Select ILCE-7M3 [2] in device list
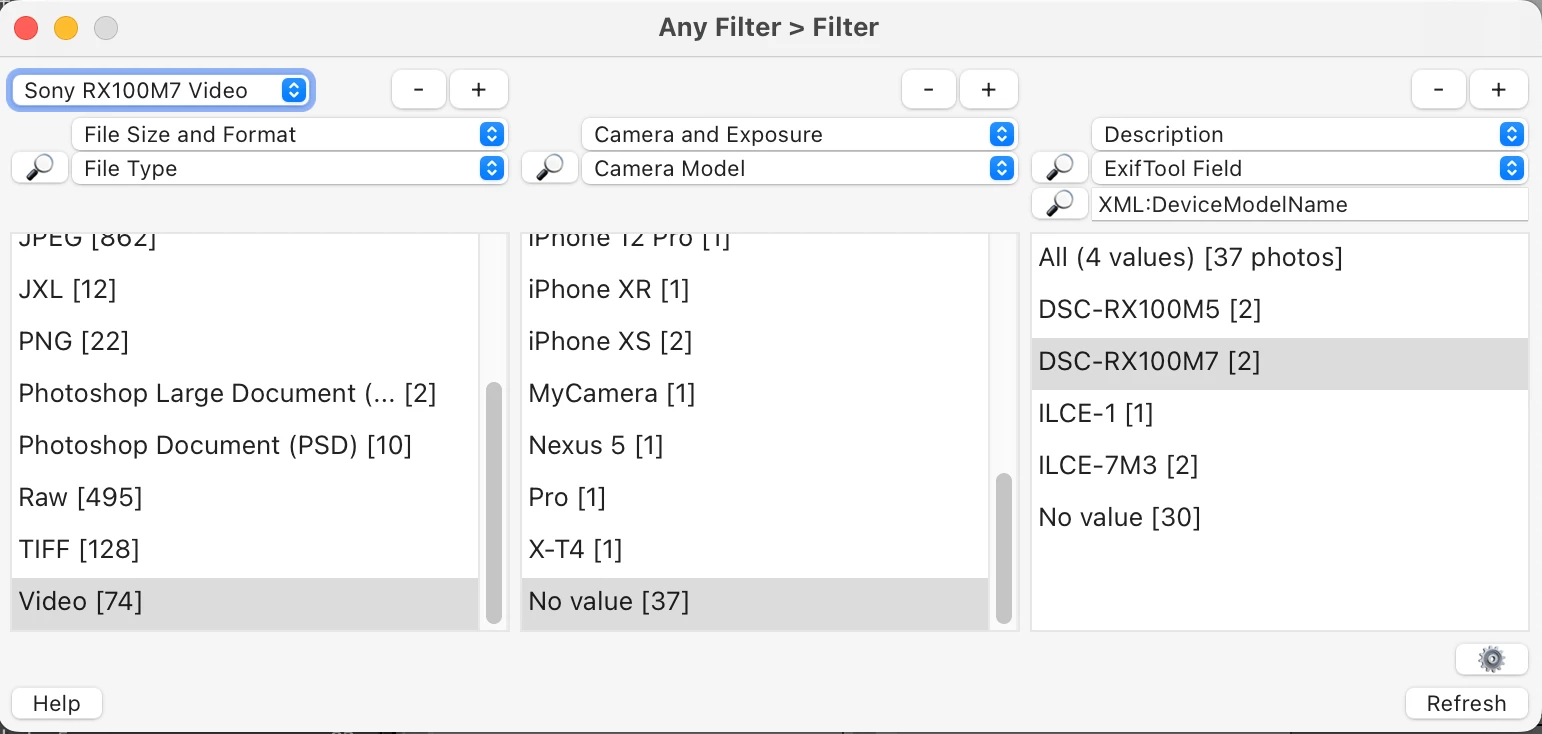1542x734 pixels. tap(1118, 465)
